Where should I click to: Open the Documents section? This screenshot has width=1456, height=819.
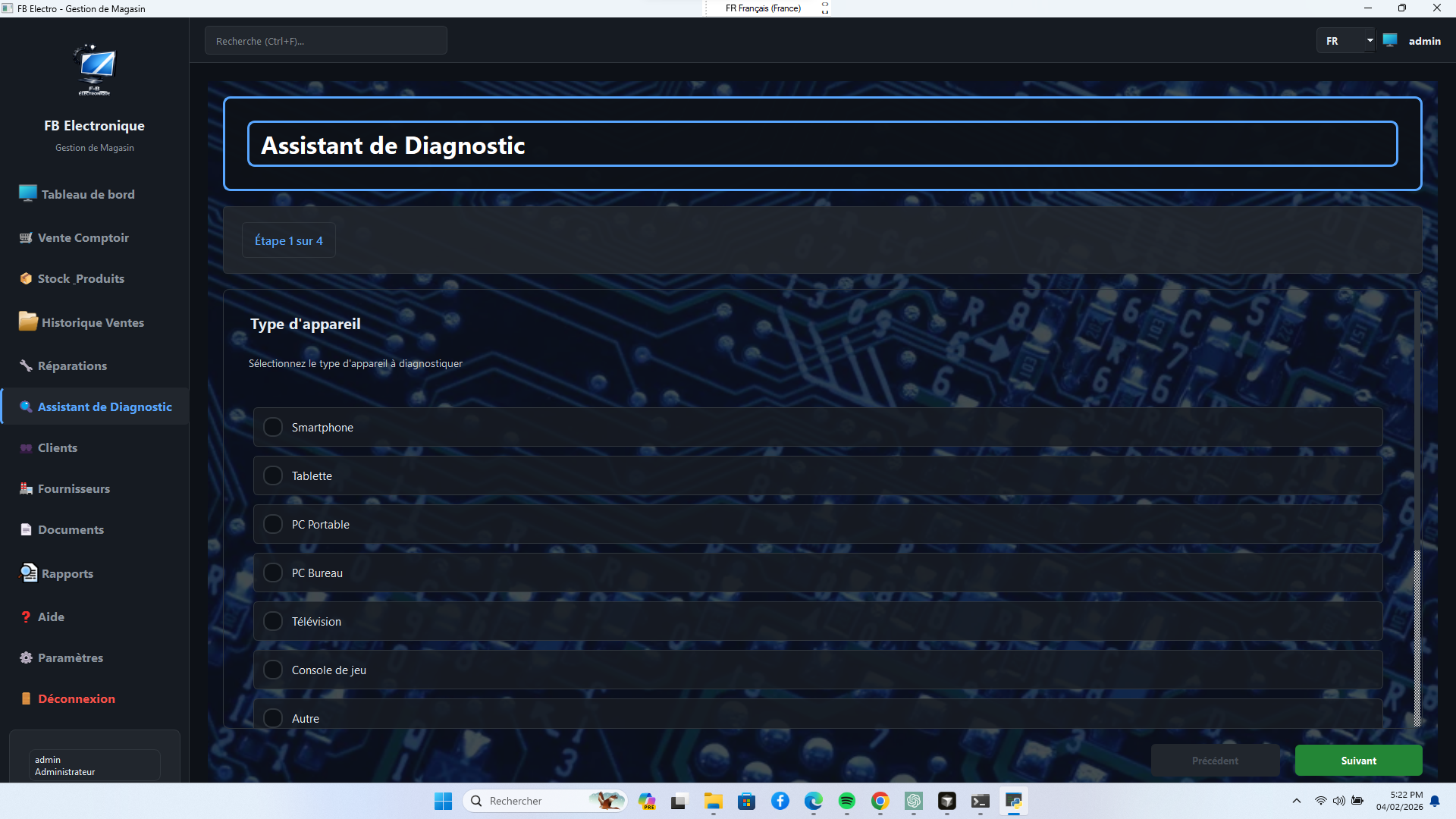pyautogui.click(x=71, y=529)
